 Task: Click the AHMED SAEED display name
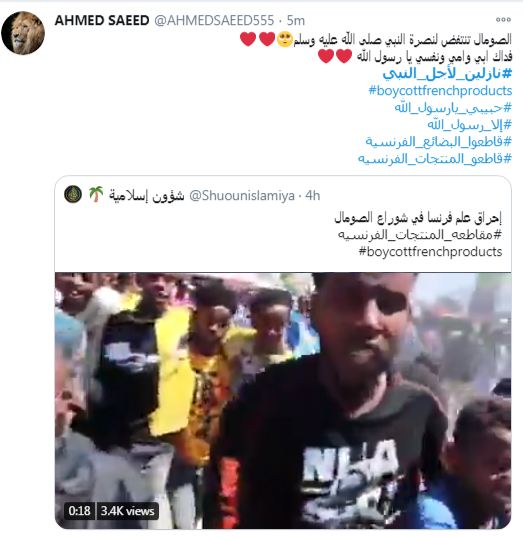(x=102, y=21)
